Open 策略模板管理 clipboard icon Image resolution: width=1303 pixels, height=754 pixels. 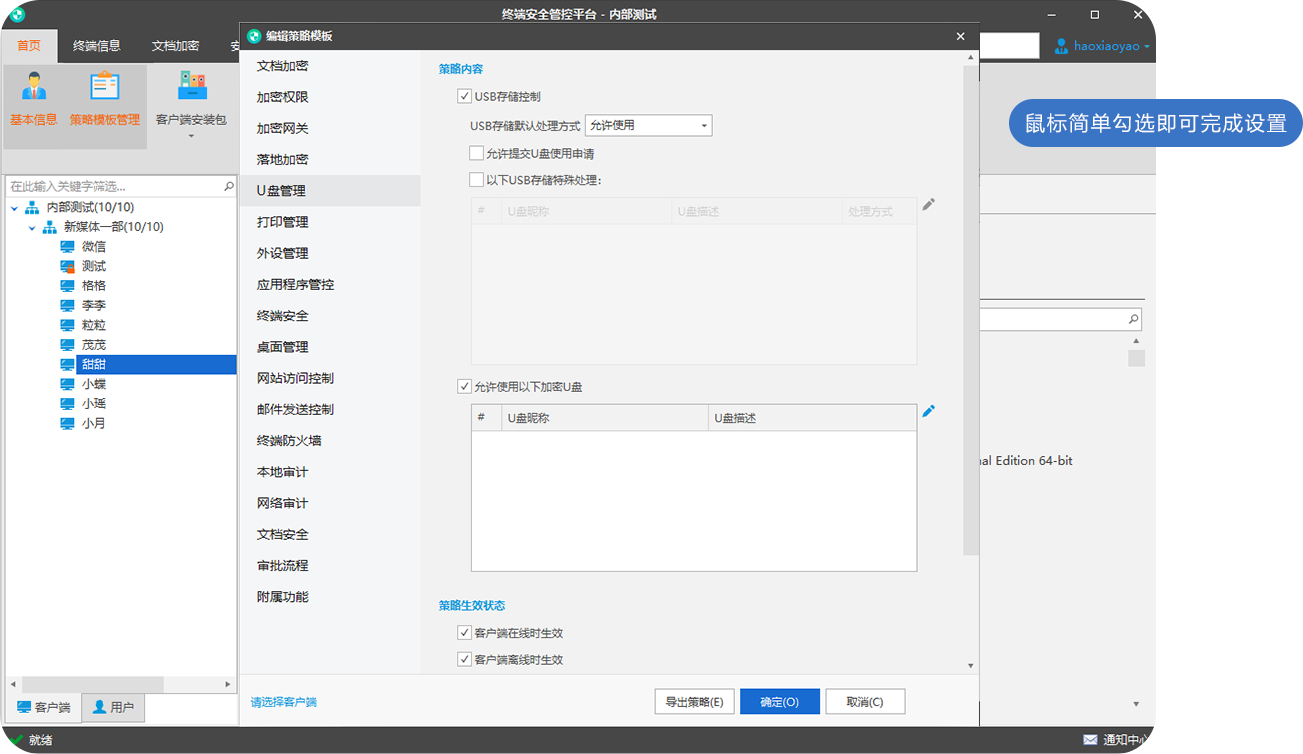pyautogui.click(x=105, y=88)
